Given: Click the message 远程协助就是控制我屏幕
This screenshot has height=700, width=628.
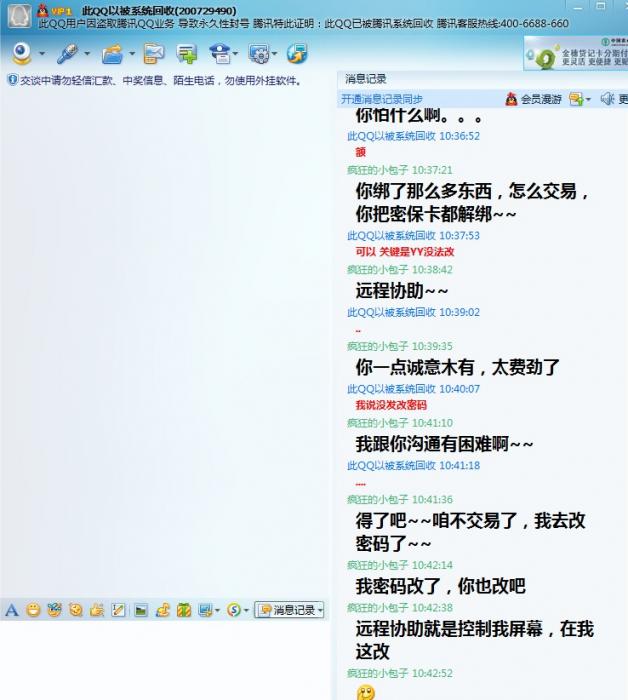Looking at the screenshot, I should click(x=474, y=640).
